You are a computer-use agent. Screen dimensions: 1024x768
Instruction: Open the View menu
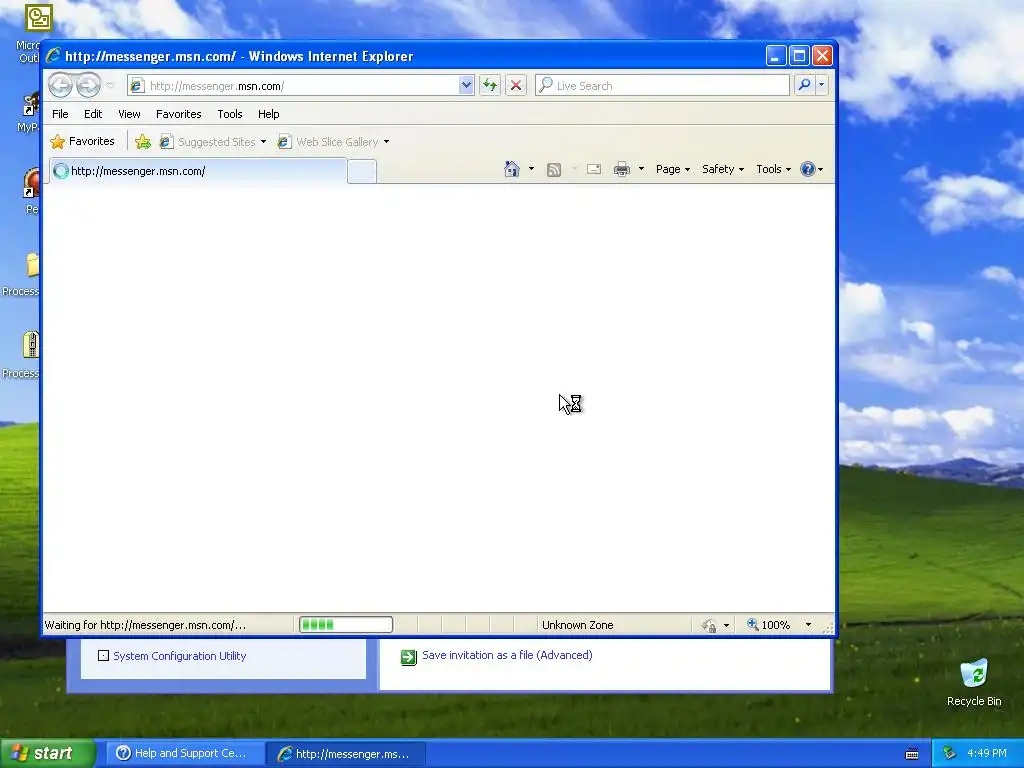coord(129,114)
